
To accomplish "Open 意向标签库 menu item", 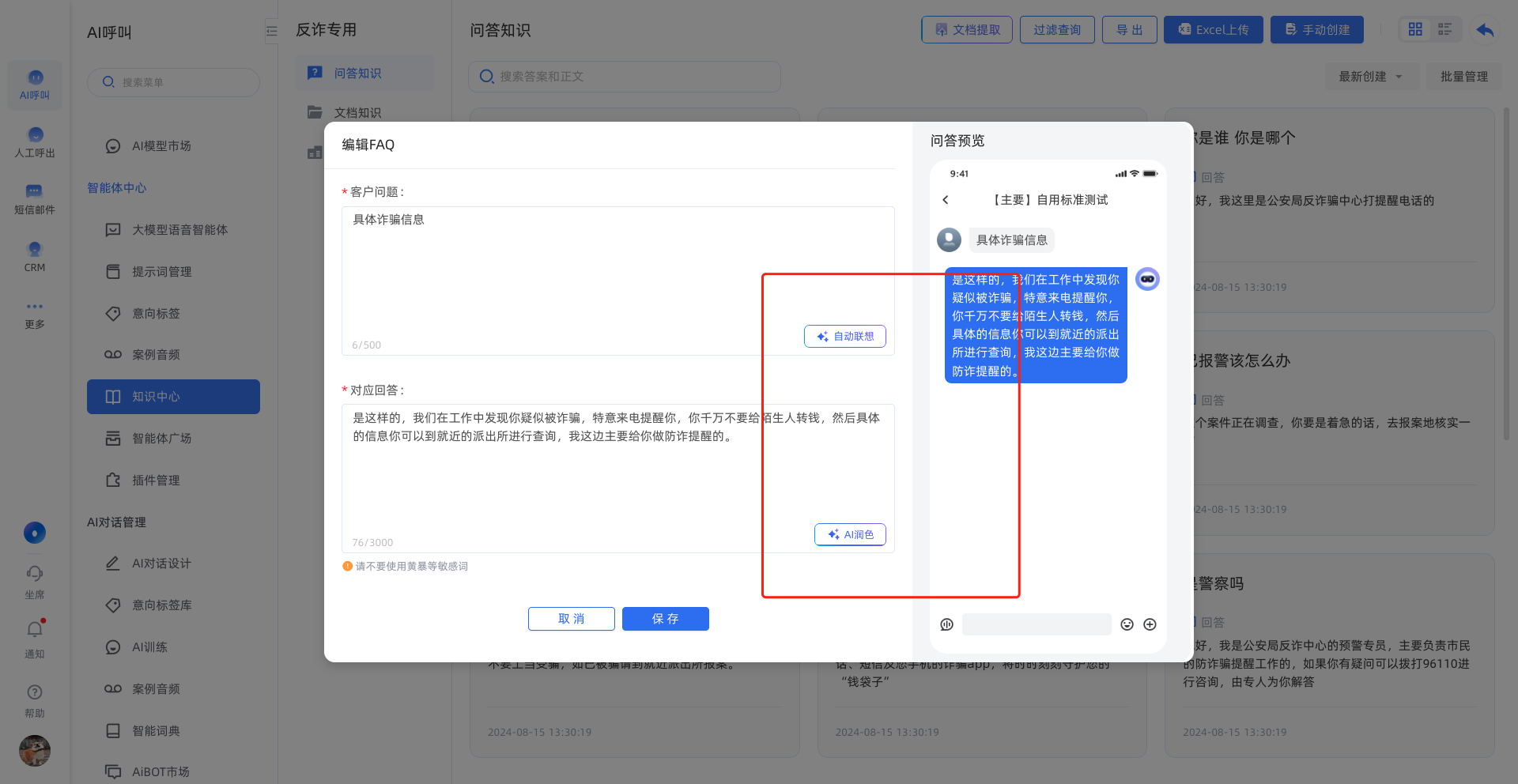I will 173,605.
